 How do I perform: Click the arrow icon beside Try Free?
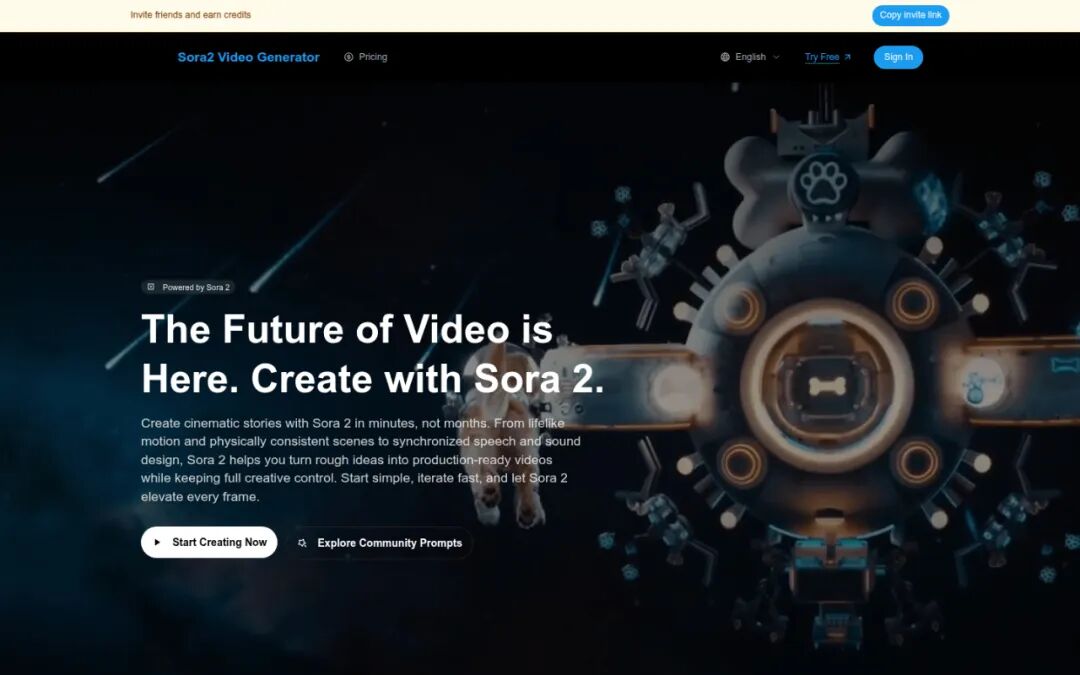pos(847,57)
